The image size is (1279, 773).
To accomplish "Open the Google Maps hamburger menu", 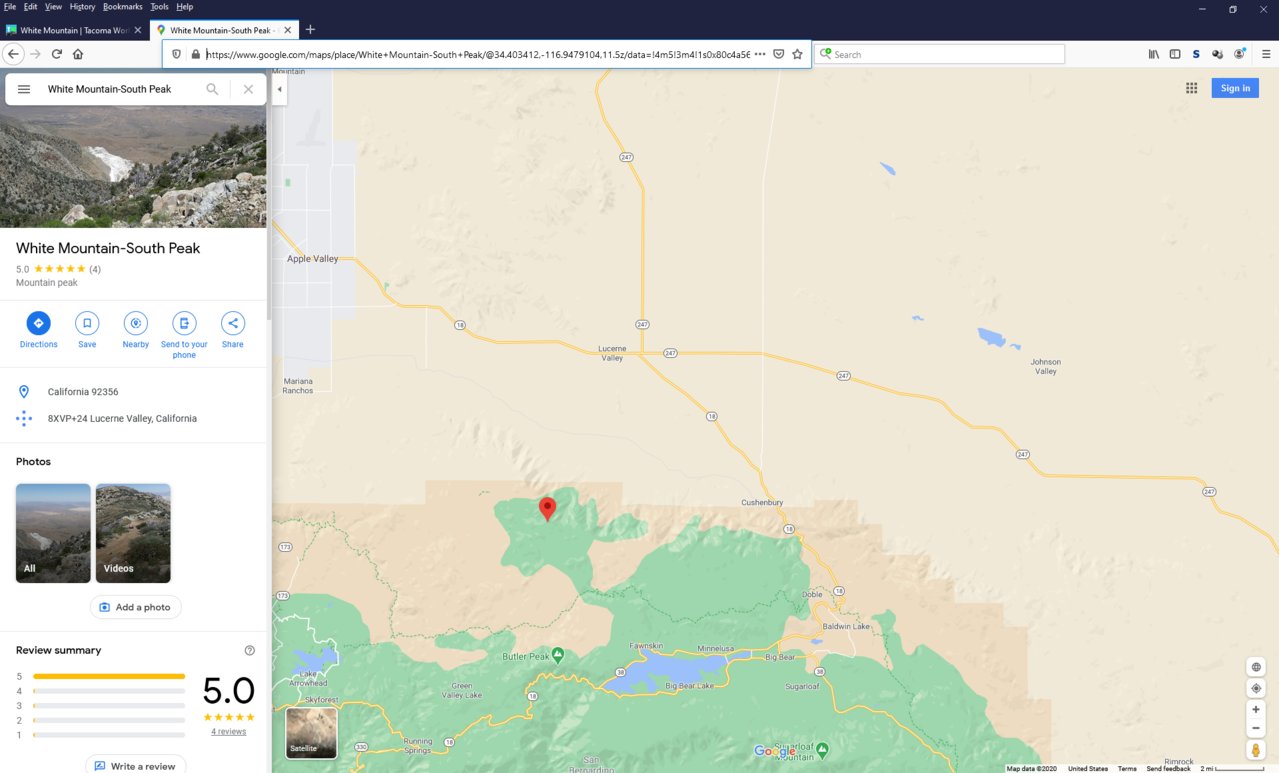I will pyautogui.click(x=24, y=89).
